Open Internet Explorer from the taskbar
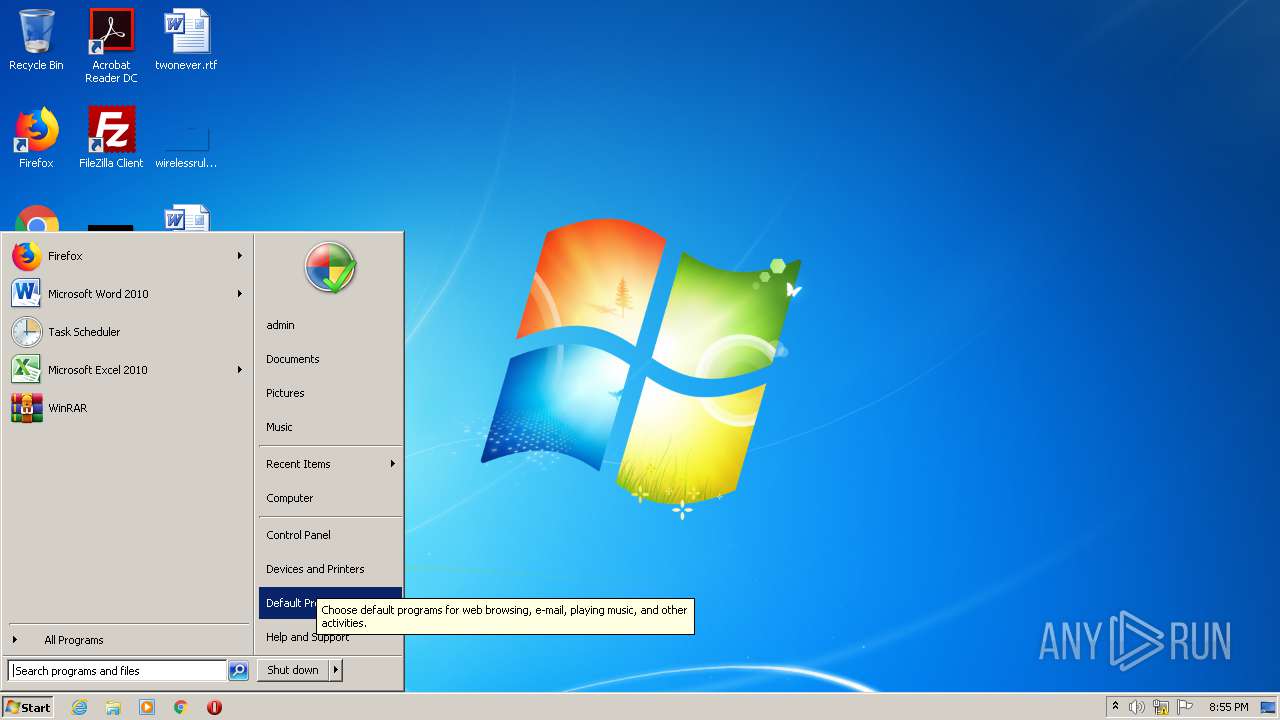 click(79, 707)
